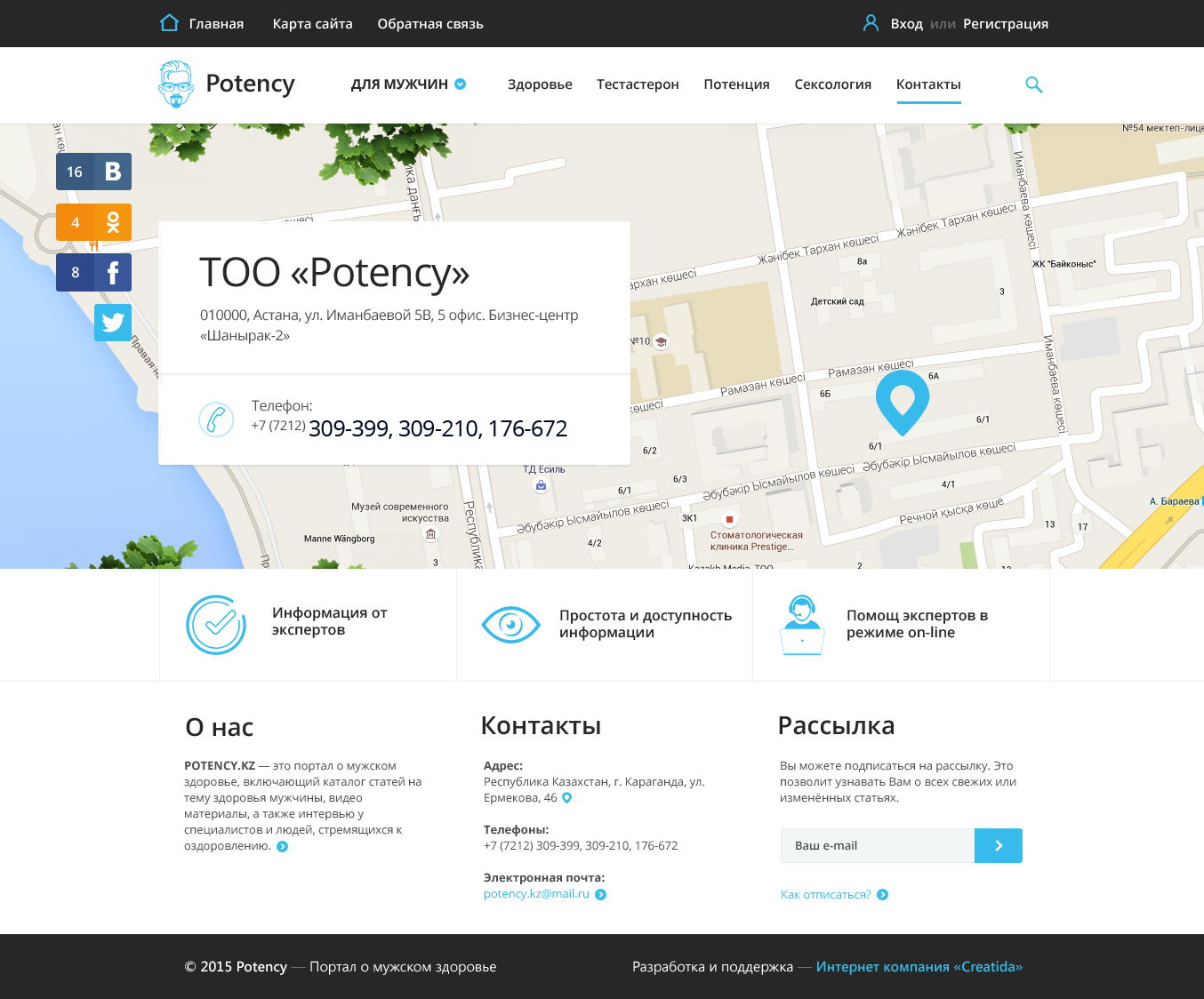1204x999 pixels.
Task: Open the Тестастерон menu item
Action: point(638,84)
